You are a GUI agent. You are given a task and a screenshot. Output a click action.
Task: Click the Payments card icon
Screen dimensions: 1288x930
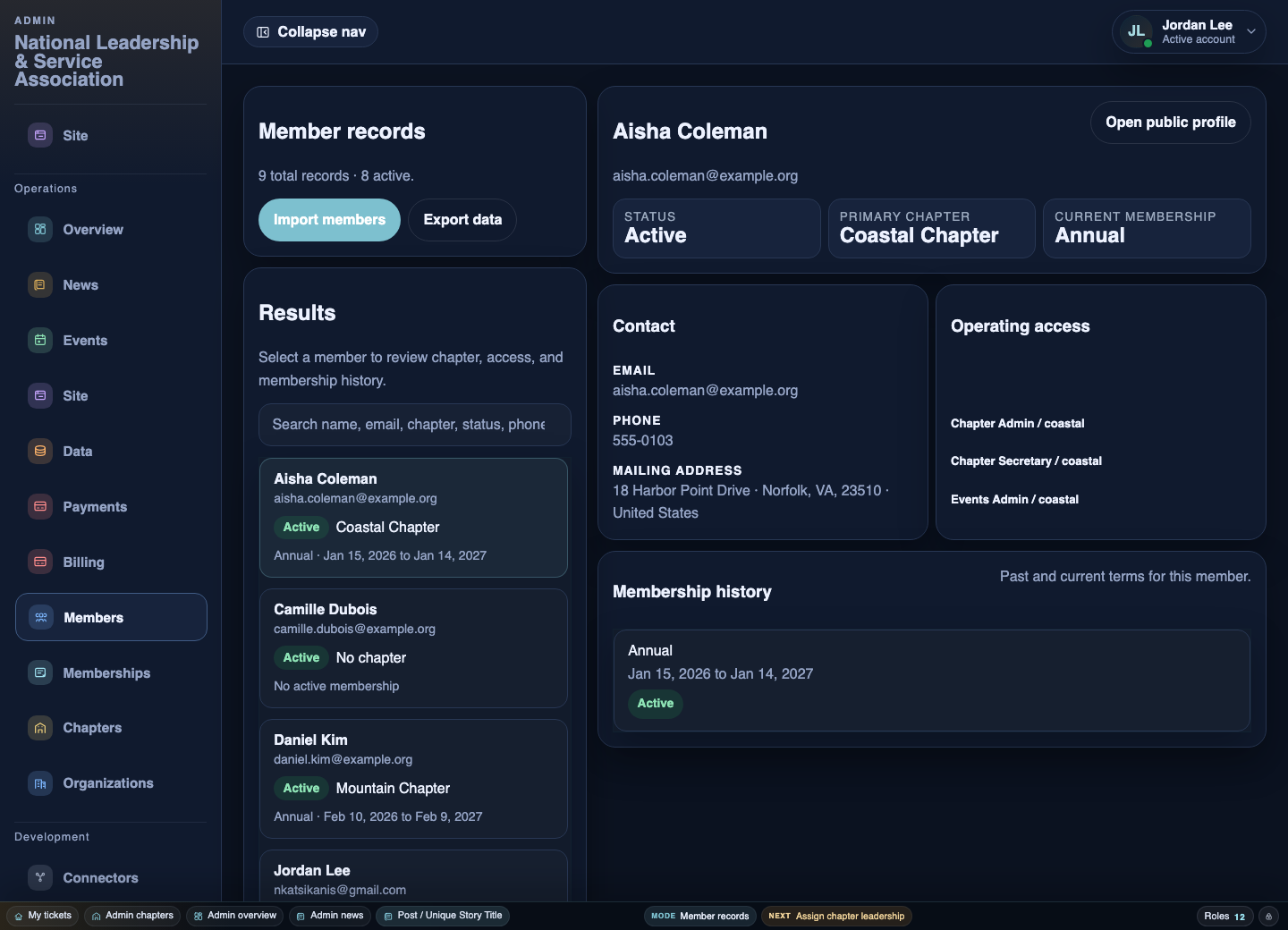(40, 507)
